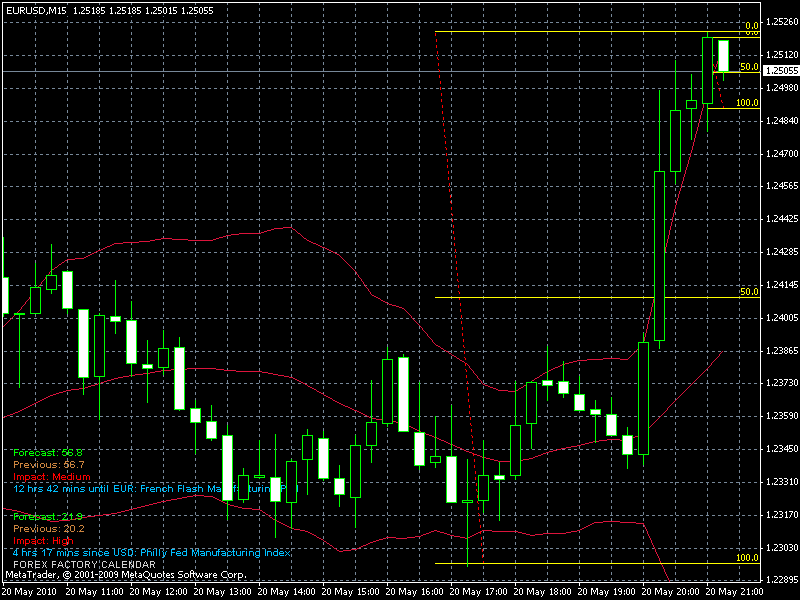The image size is (800, 600).
Task: Click the 1.24565 price axis label
Action: tap(782, 186)
